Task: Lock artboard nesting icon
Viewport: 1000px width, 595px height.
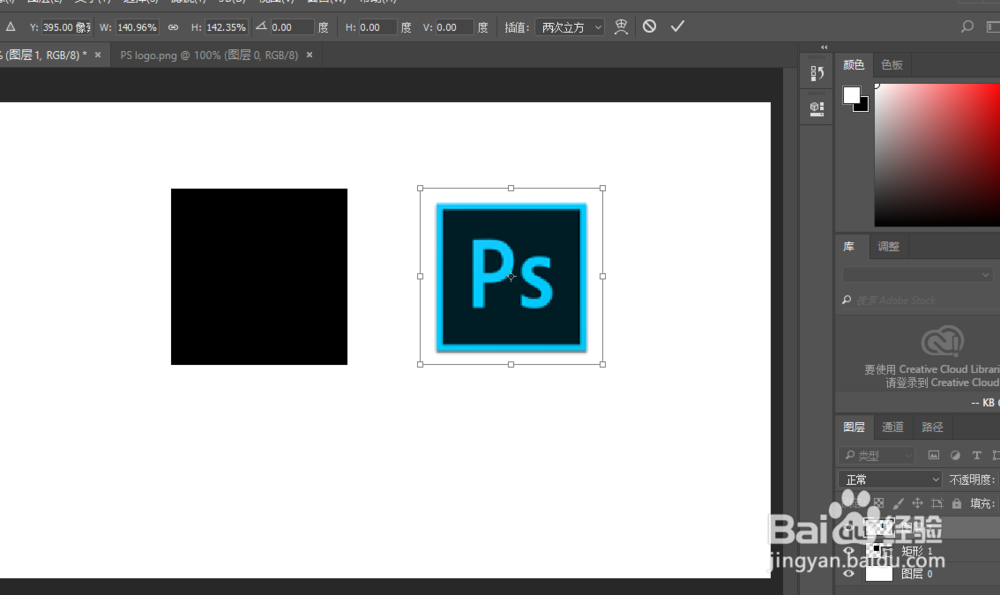Action: click(x=937, y=503)
